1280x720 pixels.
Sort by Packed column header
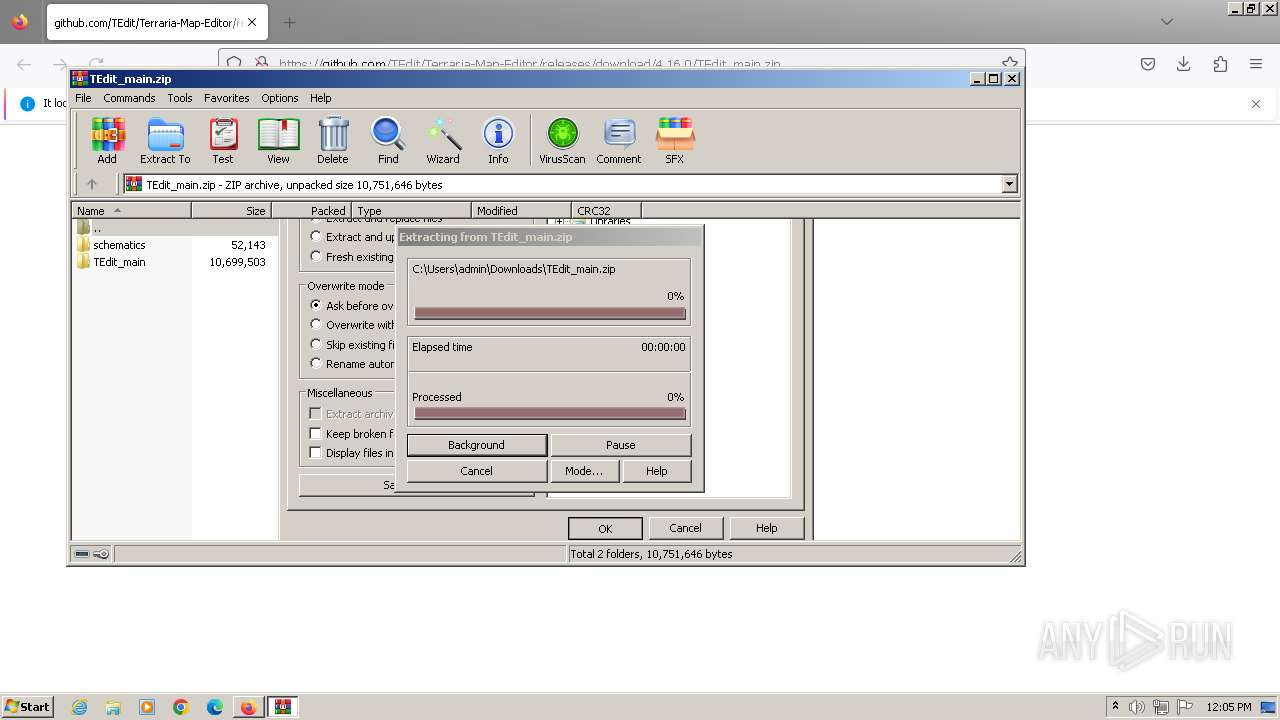coord(311,210)
